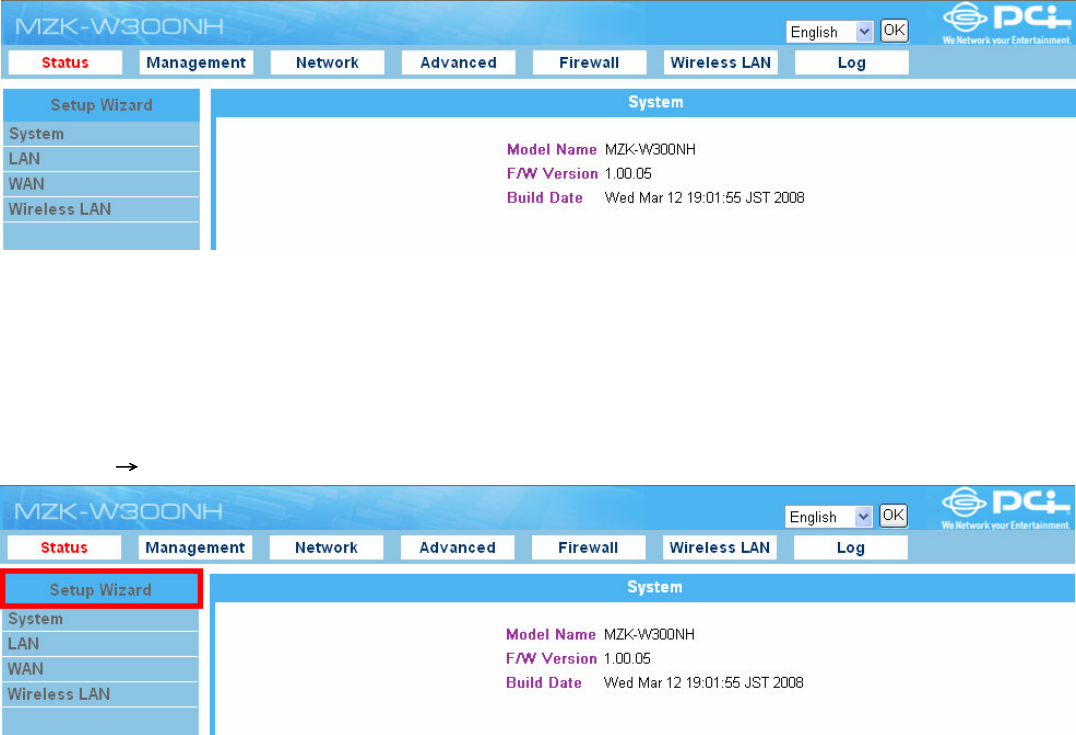Open the Status tab in upper router page
The width and height of the screenshot is (1076, 735).
(65, 62)
